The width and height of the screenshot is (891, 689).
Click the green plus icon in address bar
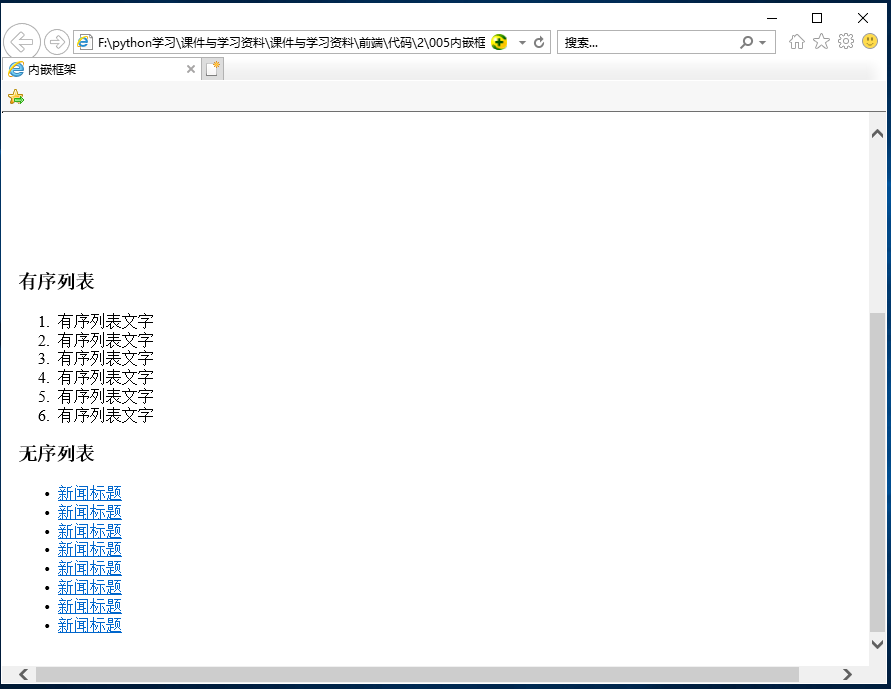click(499, 42)
